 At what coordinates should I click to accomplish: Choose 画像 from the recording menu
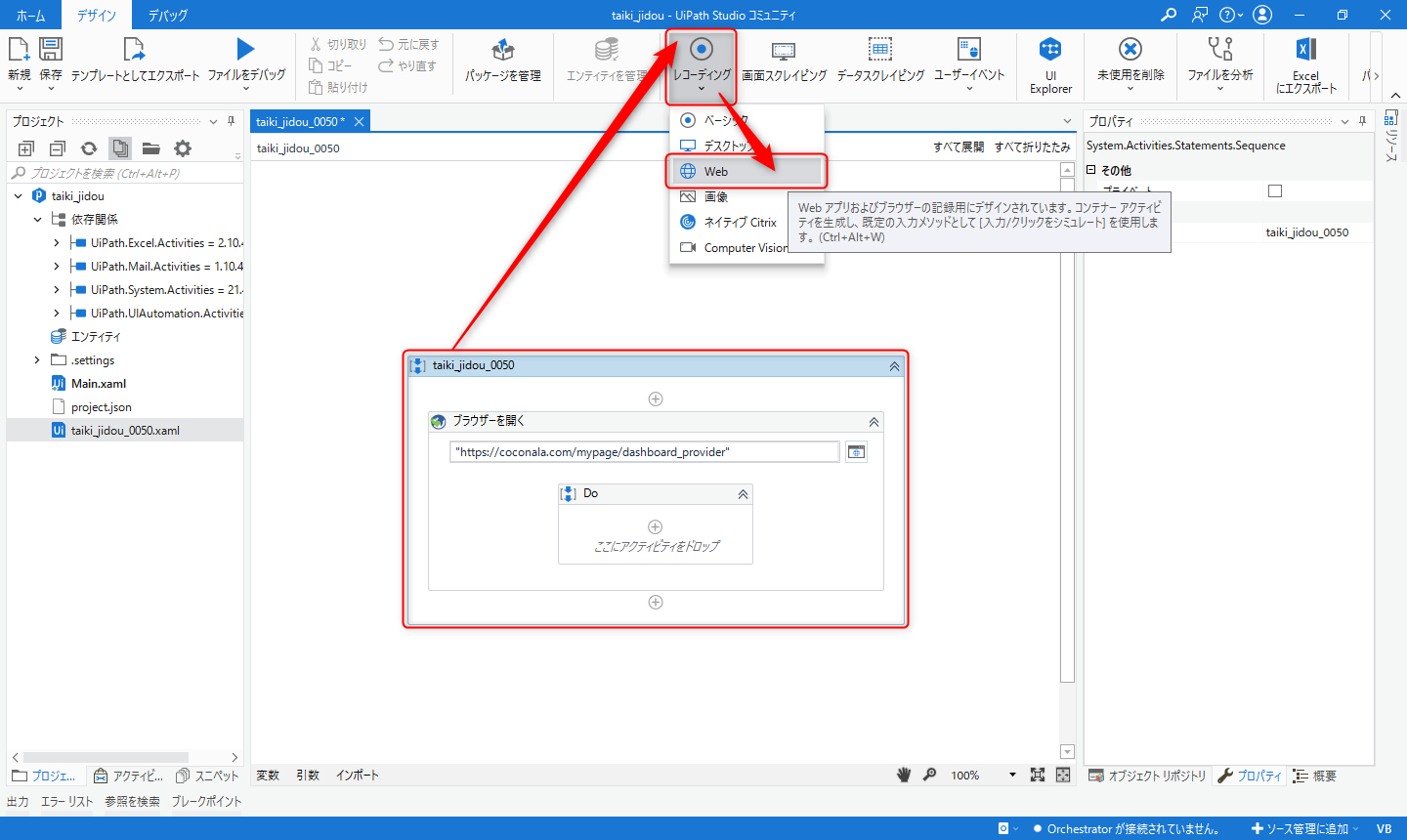(747, 196)
